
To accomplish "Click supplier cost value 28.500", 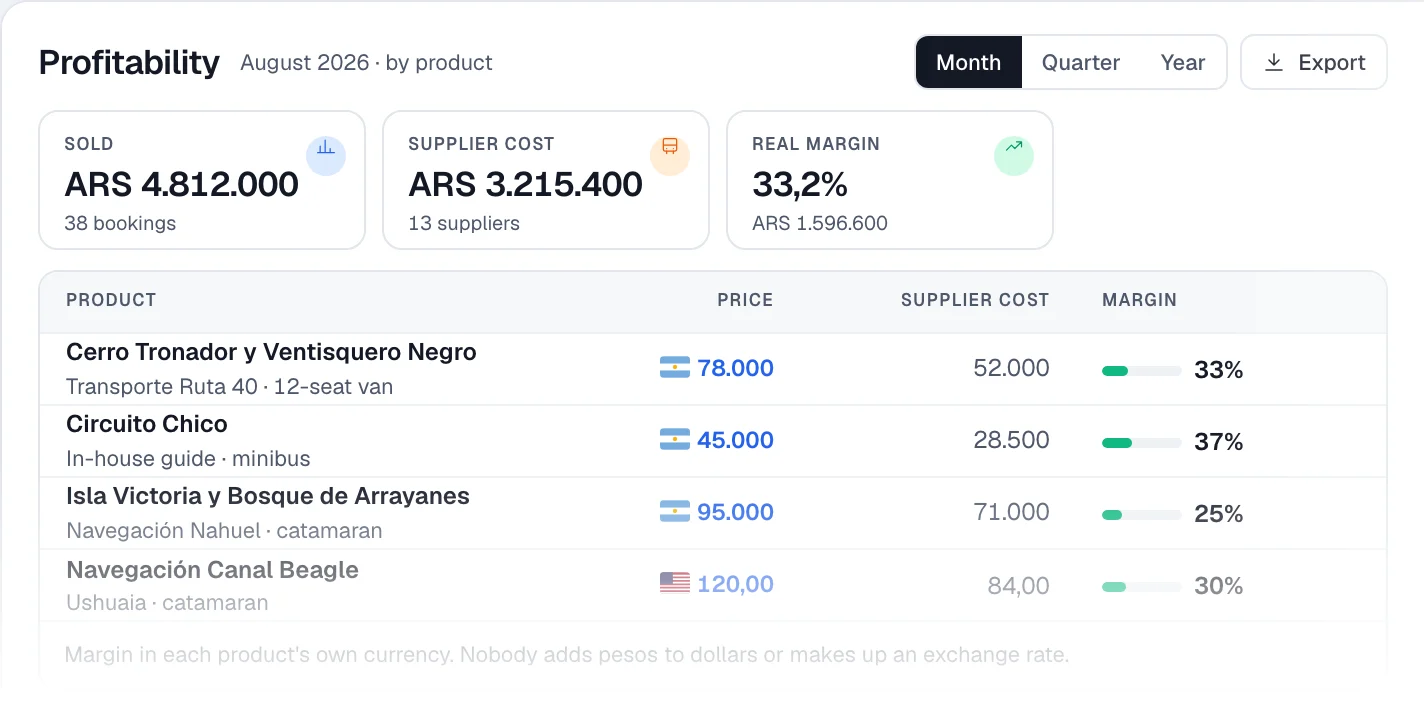I will [x=1012, y=440].
